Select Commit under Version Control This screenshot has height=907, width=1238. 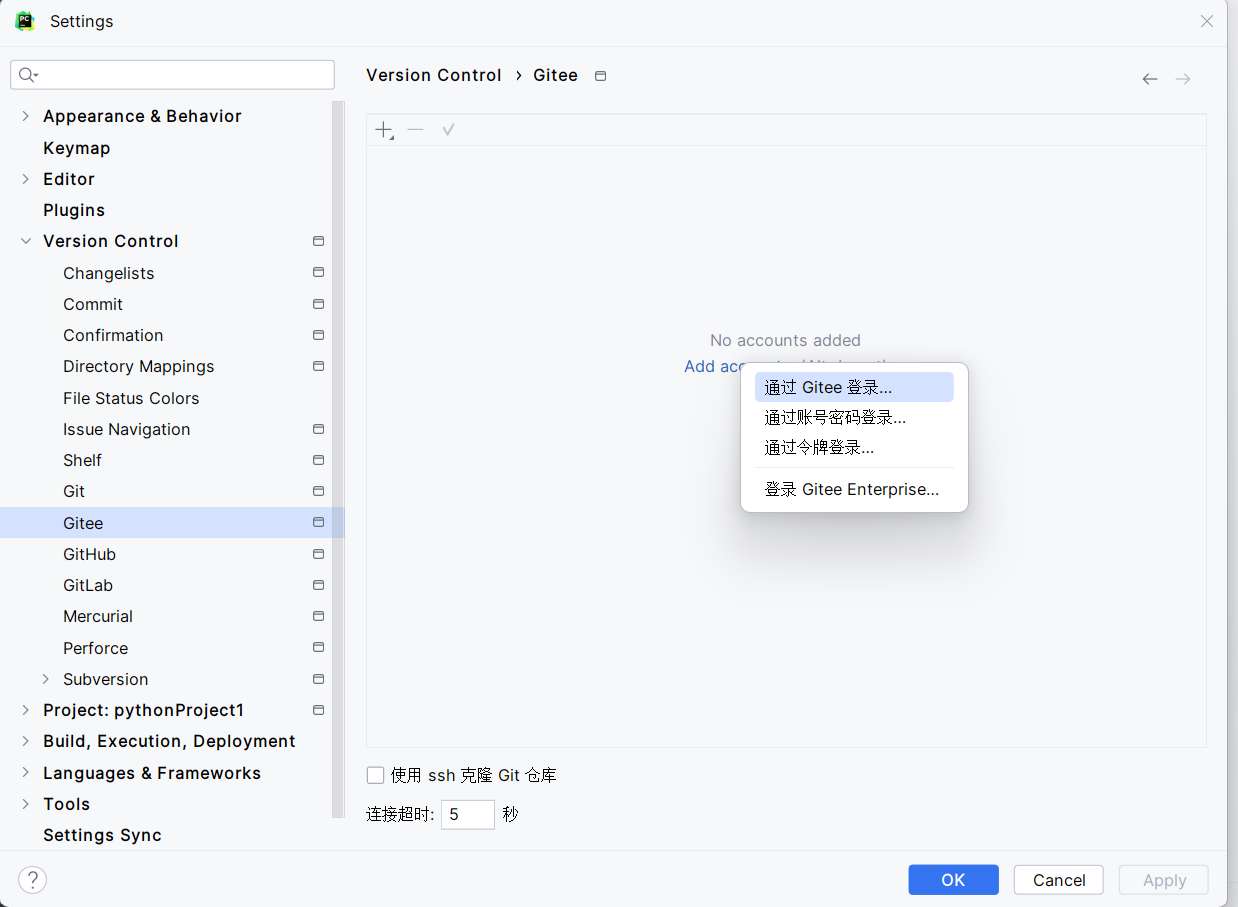pos(93,304)
